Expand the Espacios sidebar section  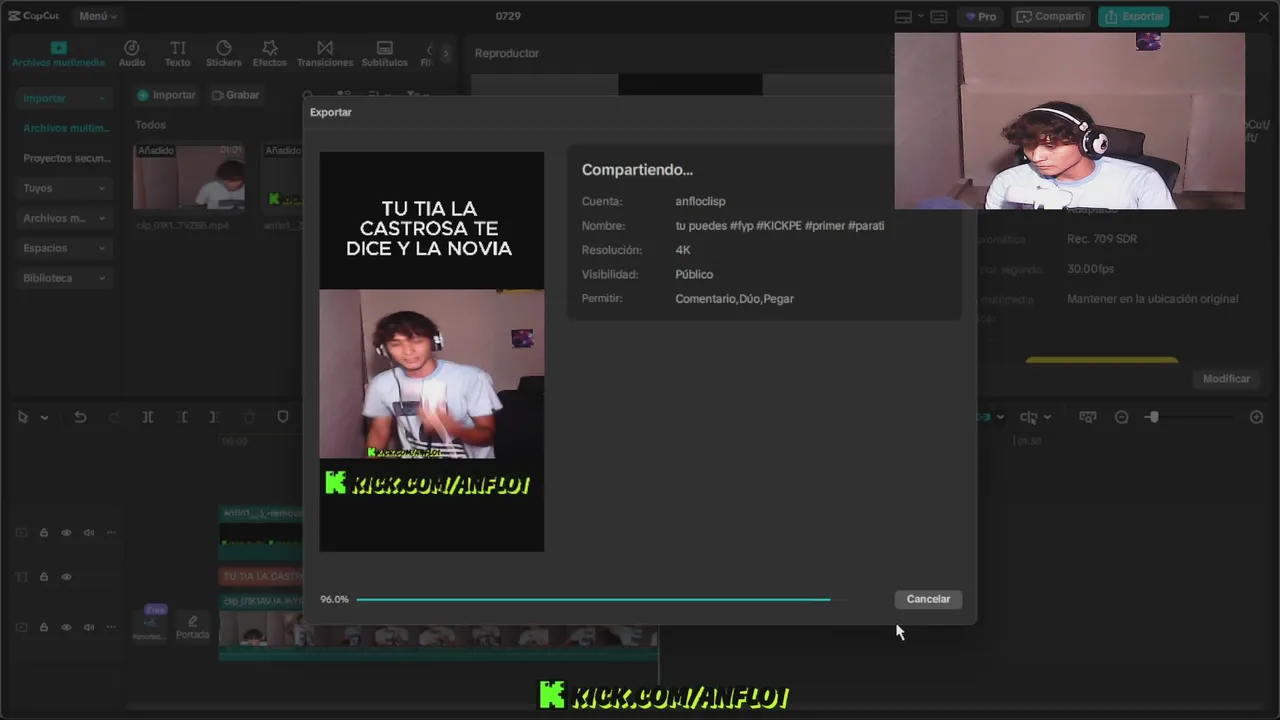[64, 248]
